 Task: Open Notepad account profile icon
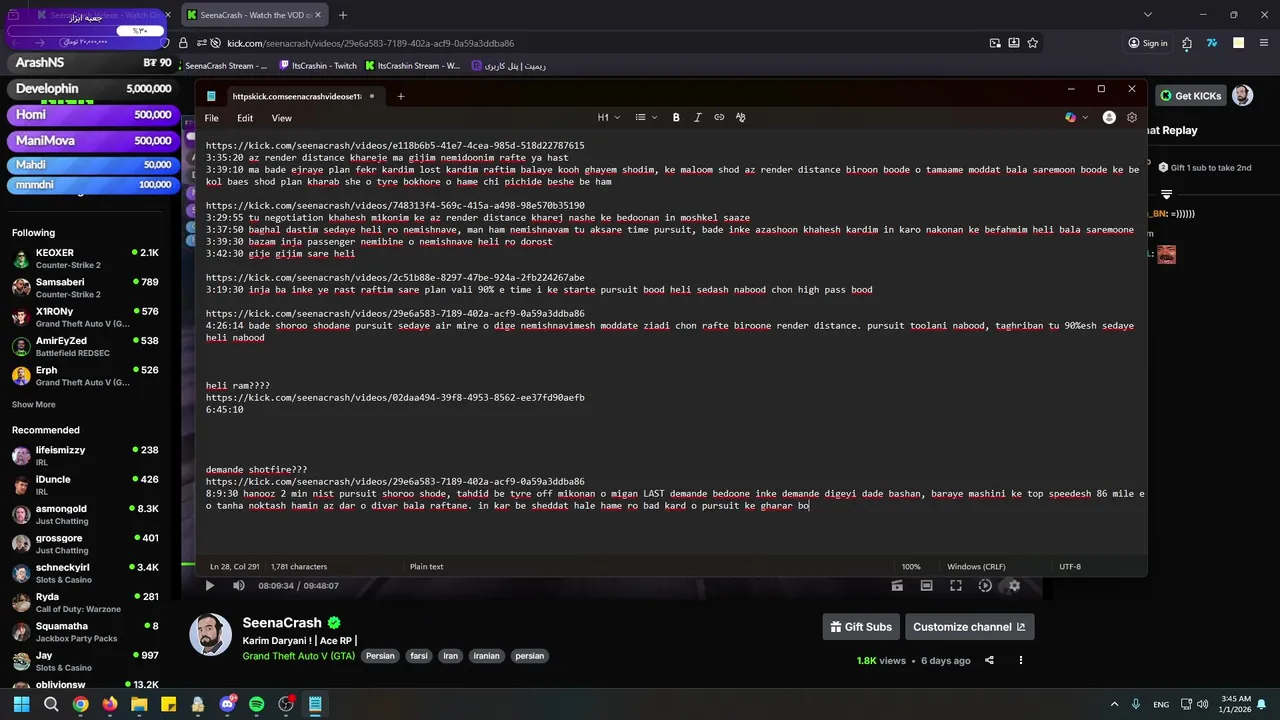[x=1109, y=117]
